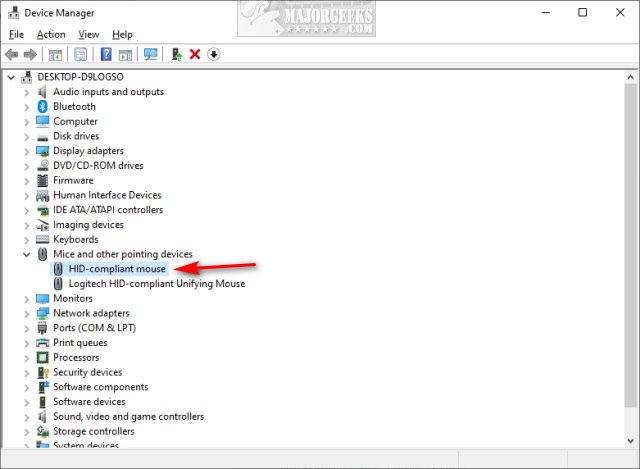This screenshot has width=640, height=469.
Task: Expand Audio inputs and outputs category
Action: [27, 92]
